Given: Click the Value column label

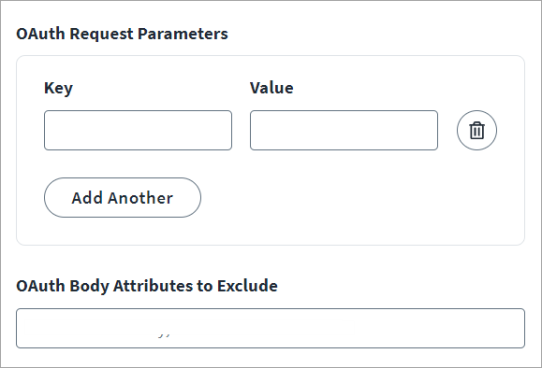Looking at the screenshot, I should click(x=272, y=88).
